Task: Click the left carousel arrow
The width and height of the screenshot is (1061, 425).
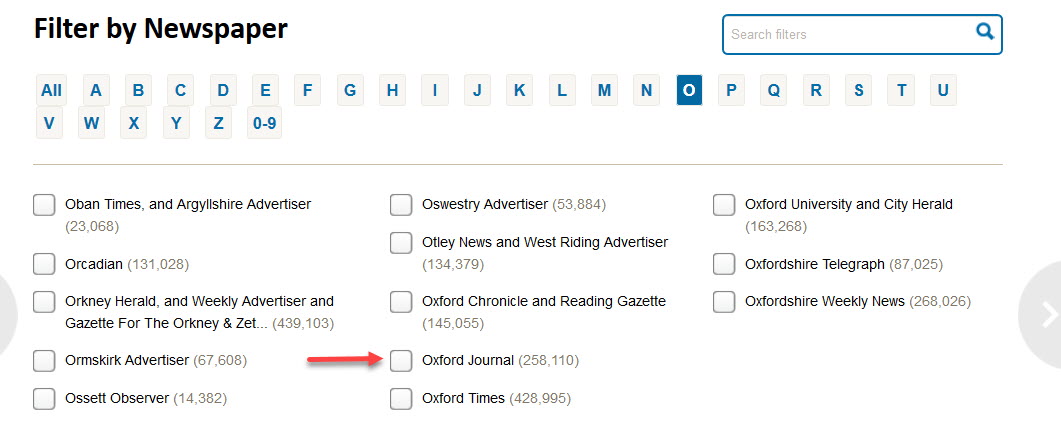Action: [x=8, y=315]
